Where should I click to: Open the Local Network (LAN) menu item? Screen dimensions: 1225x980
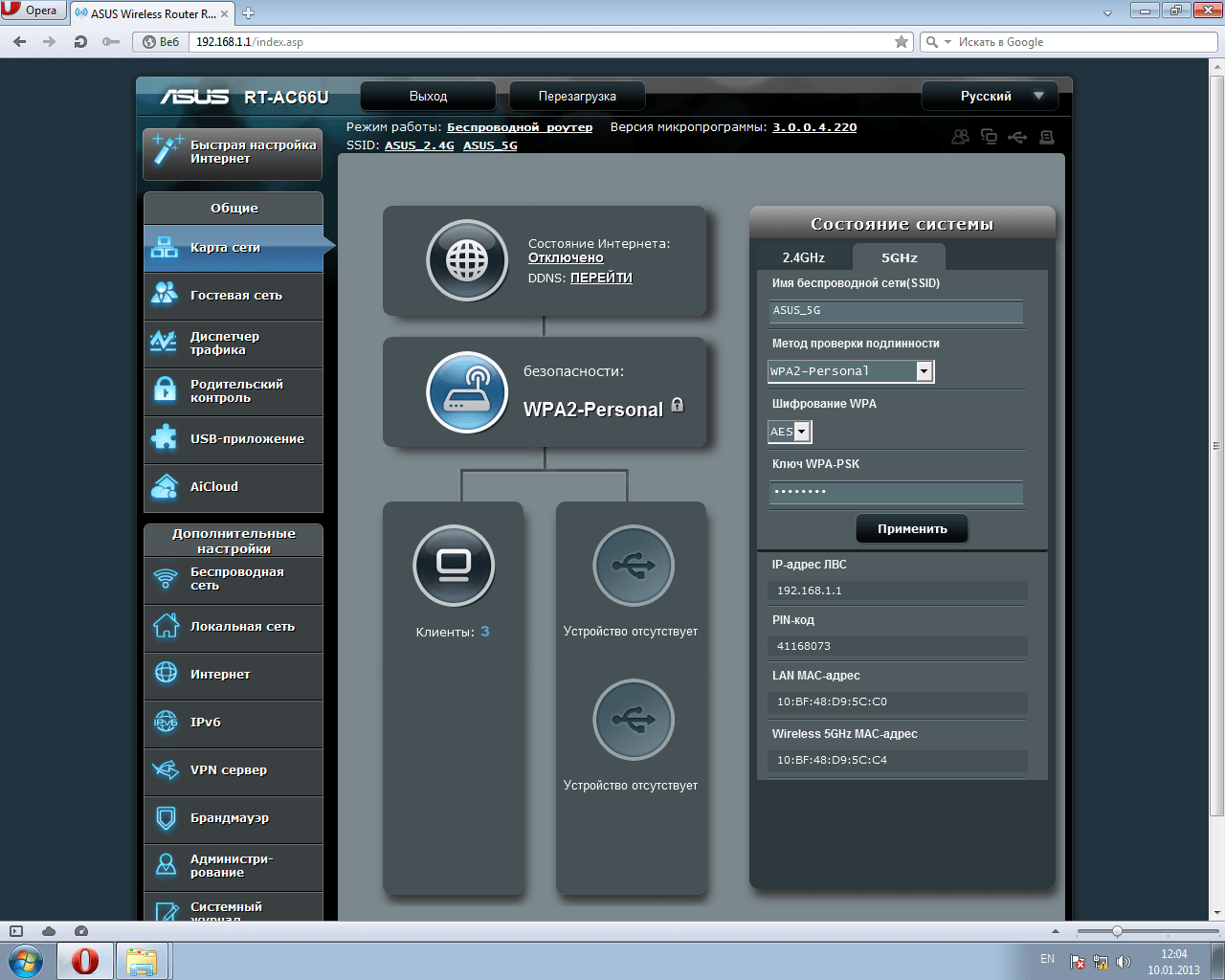pos(234,627)
